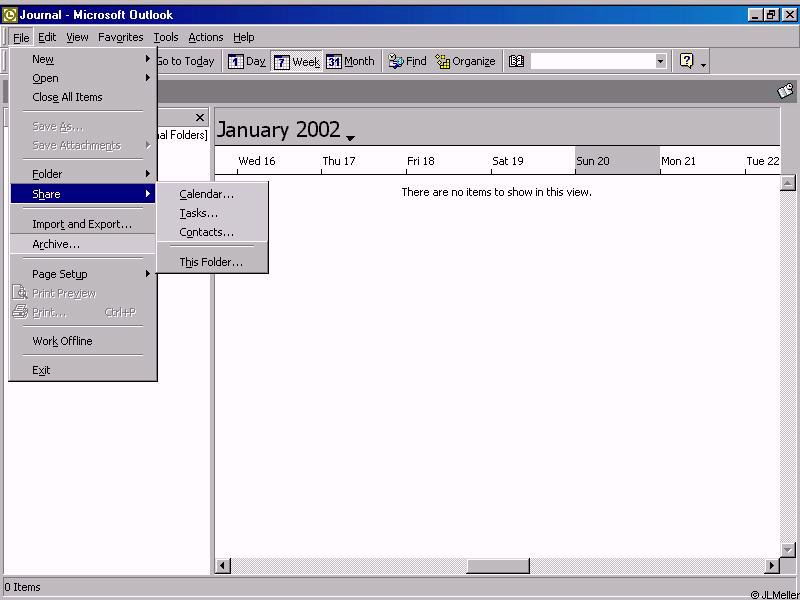Open the Find a Contact dropdown arrow
Image resolution: width=800 pixels, height=600 pixels.
661,62
